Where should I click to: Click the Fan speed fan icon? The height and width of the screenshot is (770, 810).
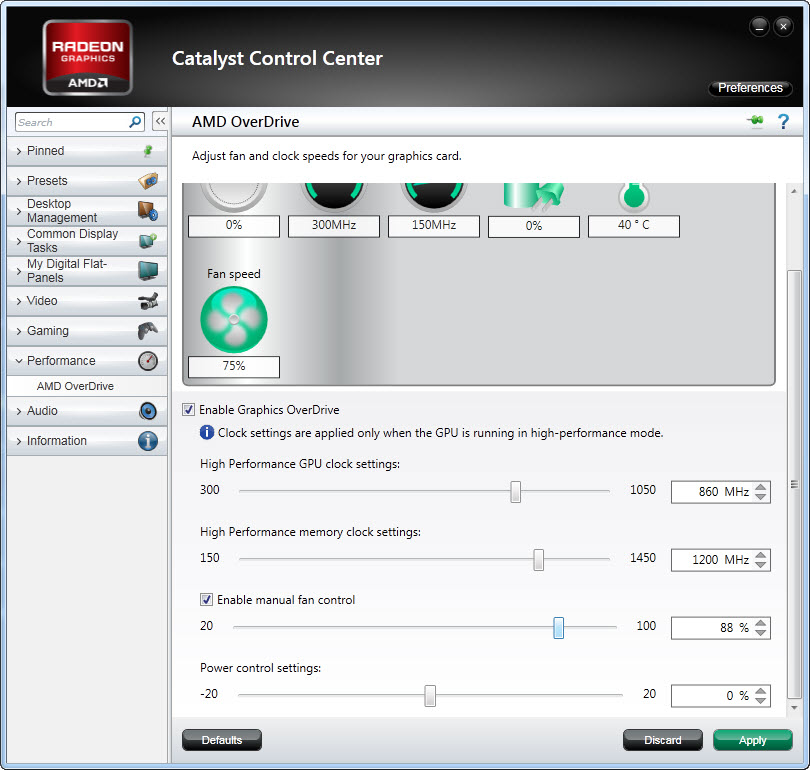234,320
